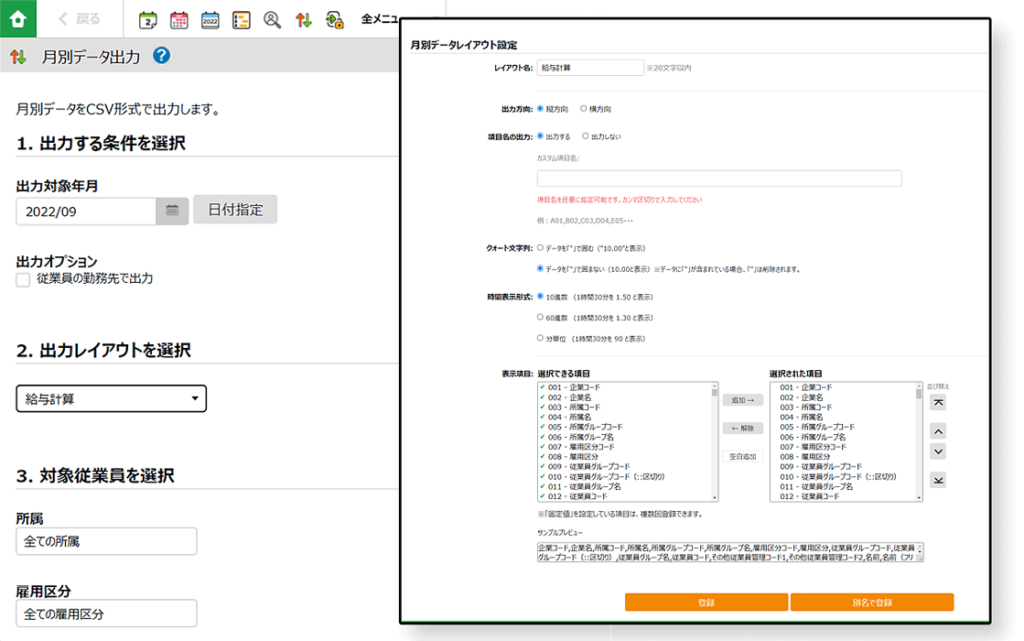Move selected item to bottom of list
This screenshot has height=641, width=1024.
coord(937,481)
